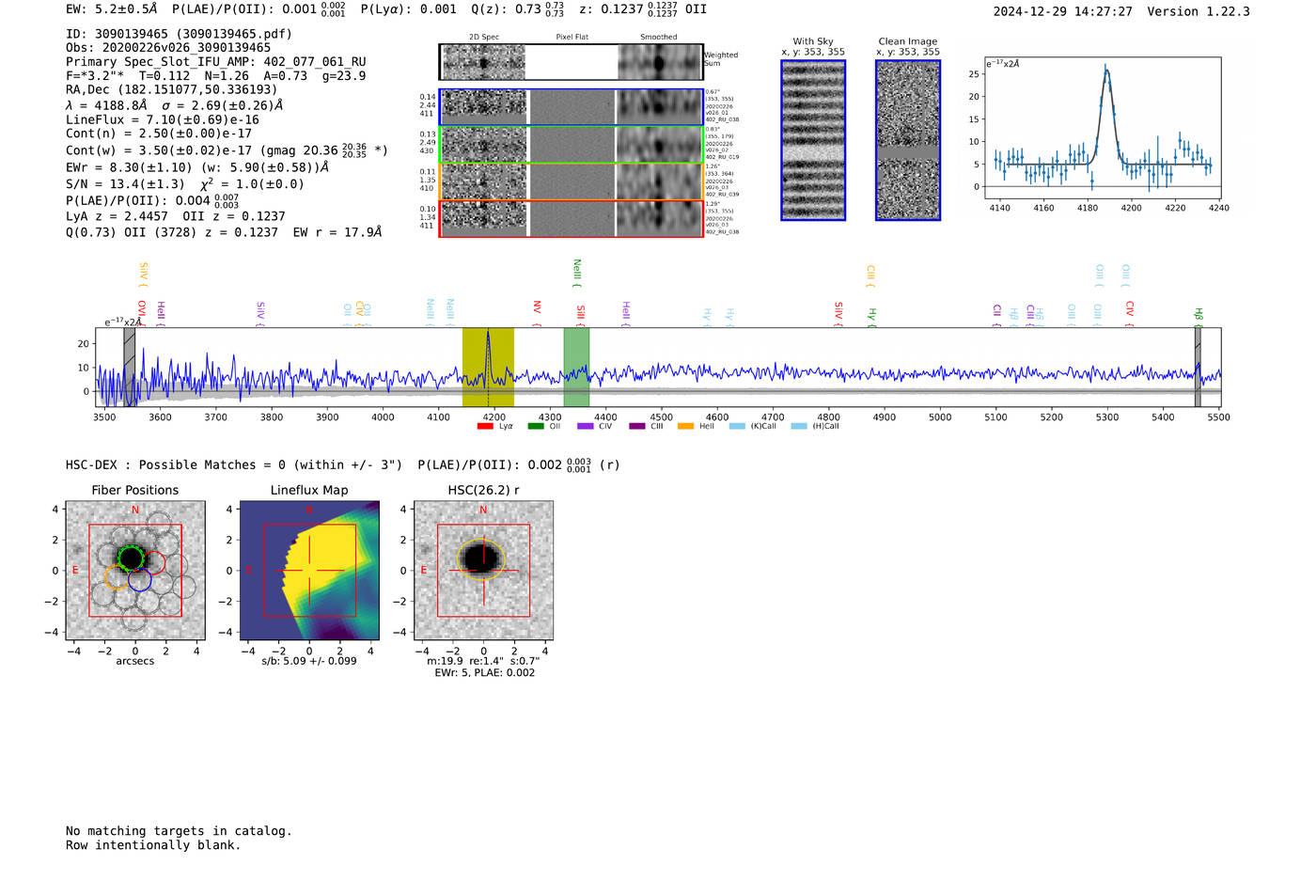1316x896 pixels.
Task: Click the red Lyα legend swatch
Action: (485, 426)
